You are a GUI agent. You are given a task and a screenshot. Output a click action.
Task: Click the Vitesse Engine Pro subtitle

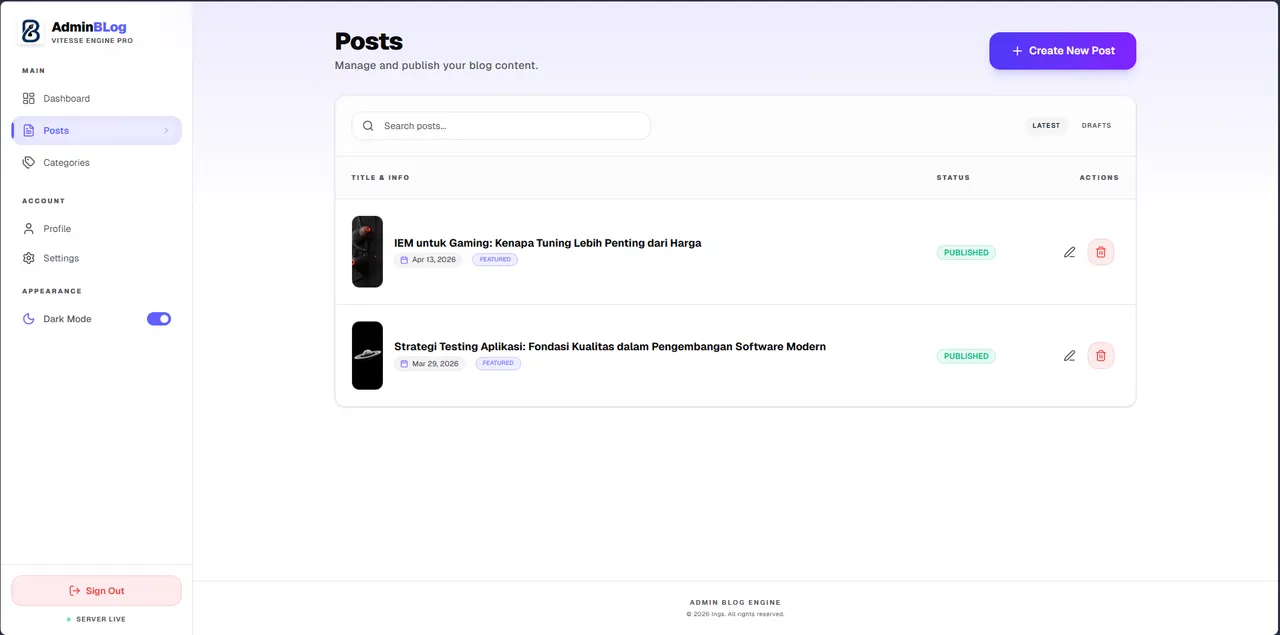(92, 41)
